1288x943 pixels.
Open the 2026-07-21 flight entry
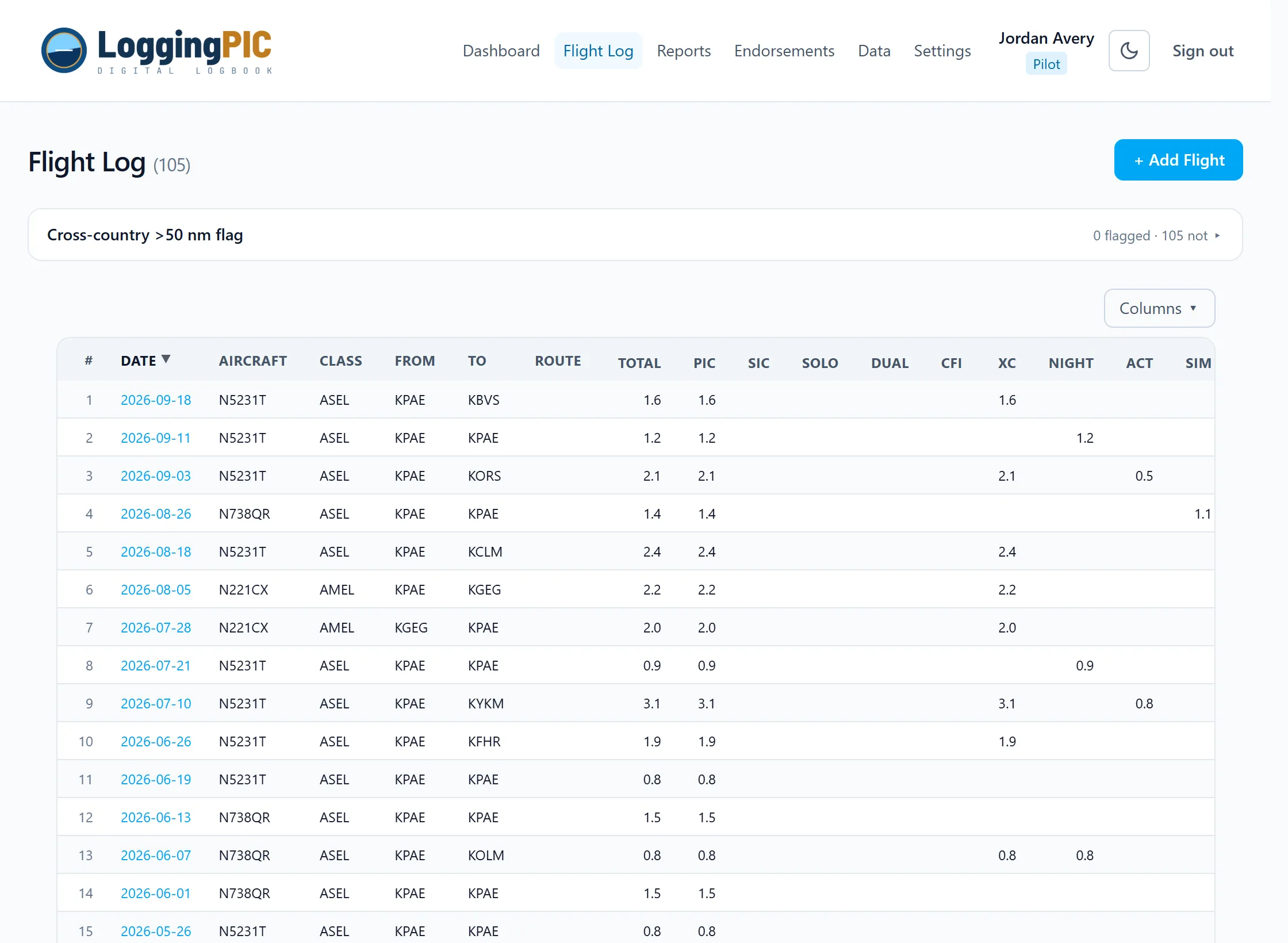[x=155, y=665]
